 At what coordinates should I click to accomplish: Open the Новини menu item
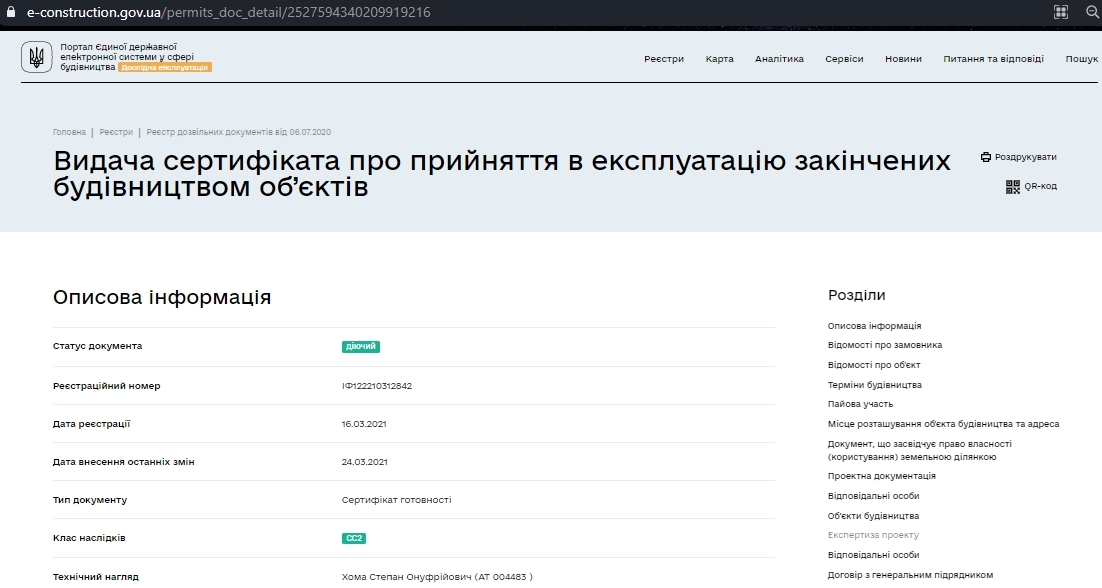(903, 59)
